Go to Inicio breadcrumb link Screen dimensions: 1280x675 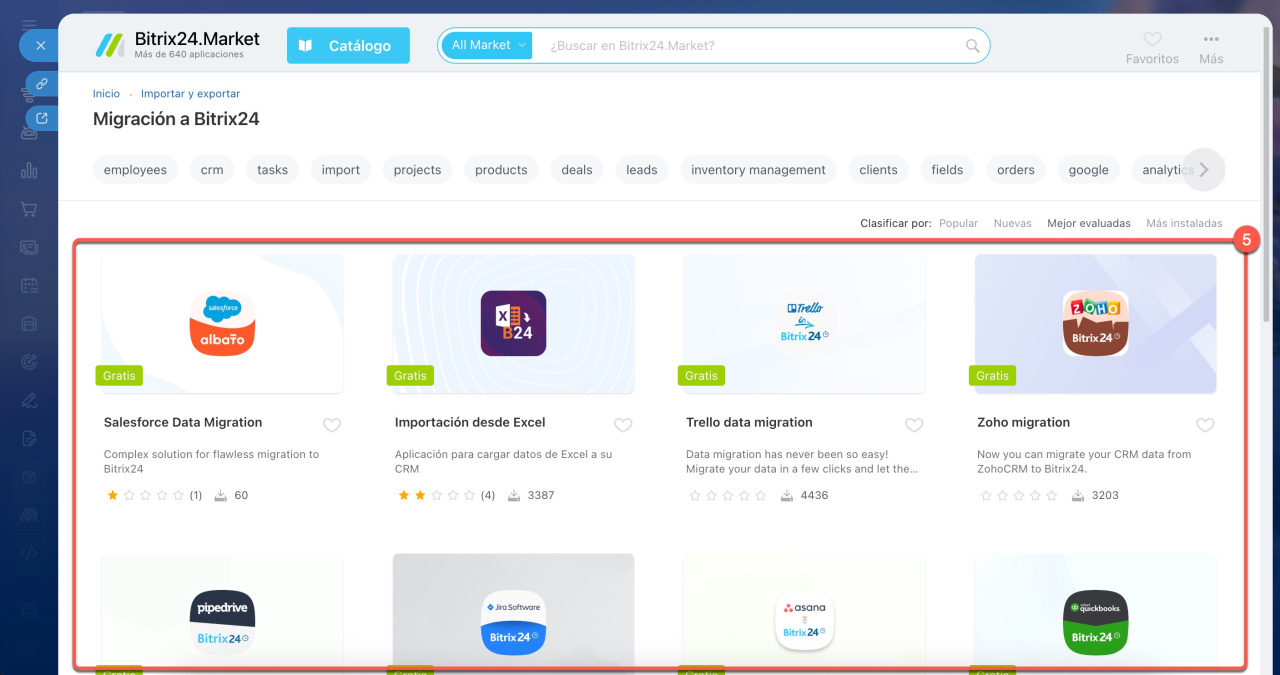pyautogui.click(x=106, y=94)
